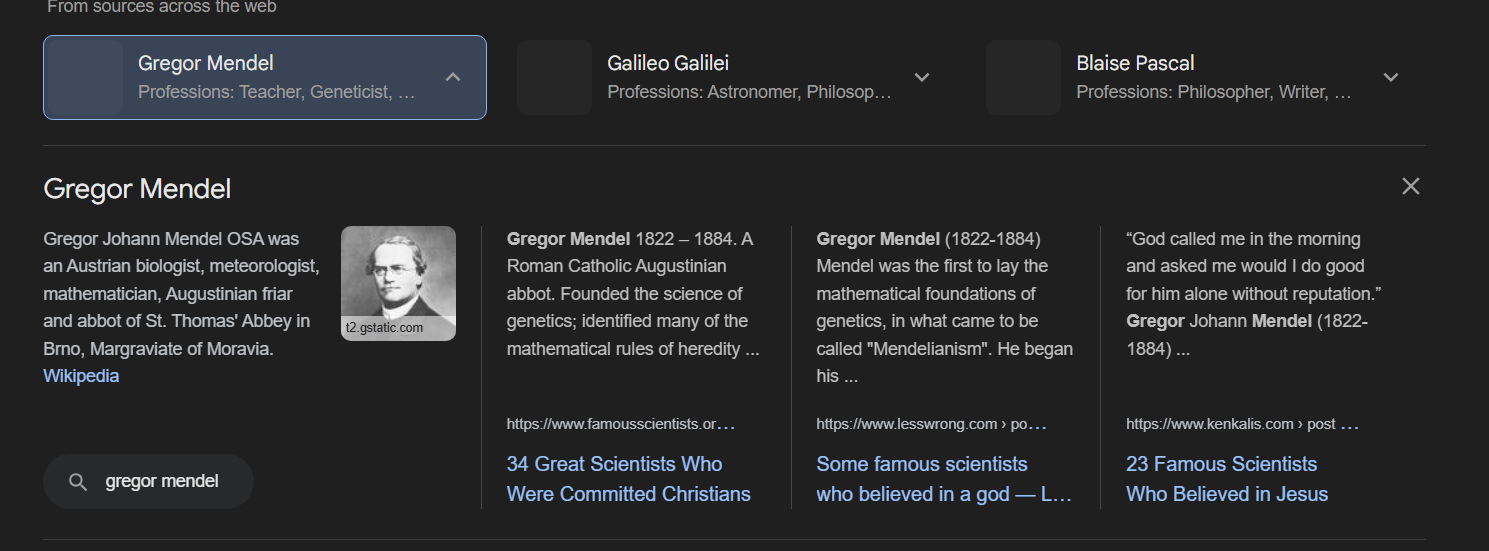Expand the Blaise Pascal card chevron

pos(1390,77)
